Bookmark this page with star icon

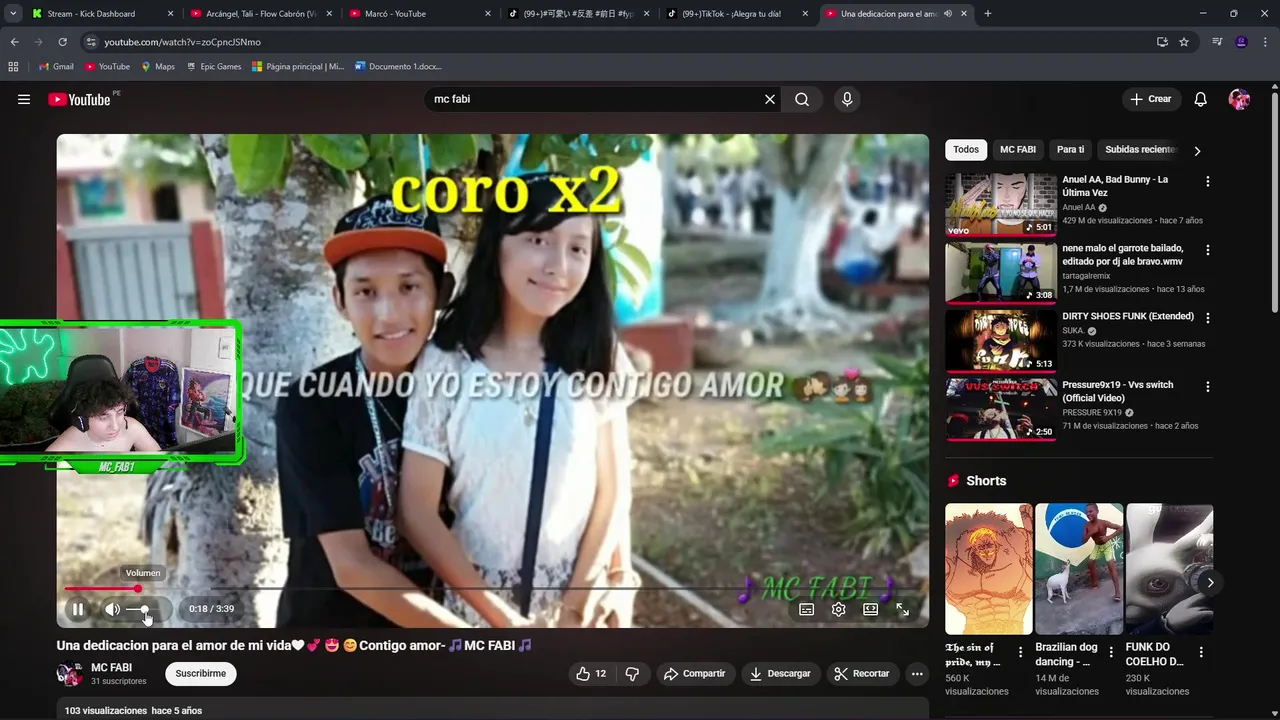pos(1184,42)
